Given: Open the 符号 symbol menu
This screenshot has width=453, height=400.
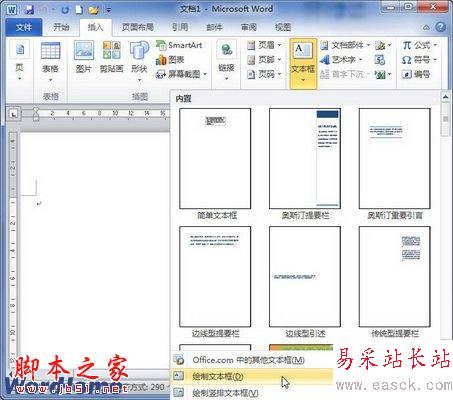Looking at the screenshot, I should click(419, 60).
